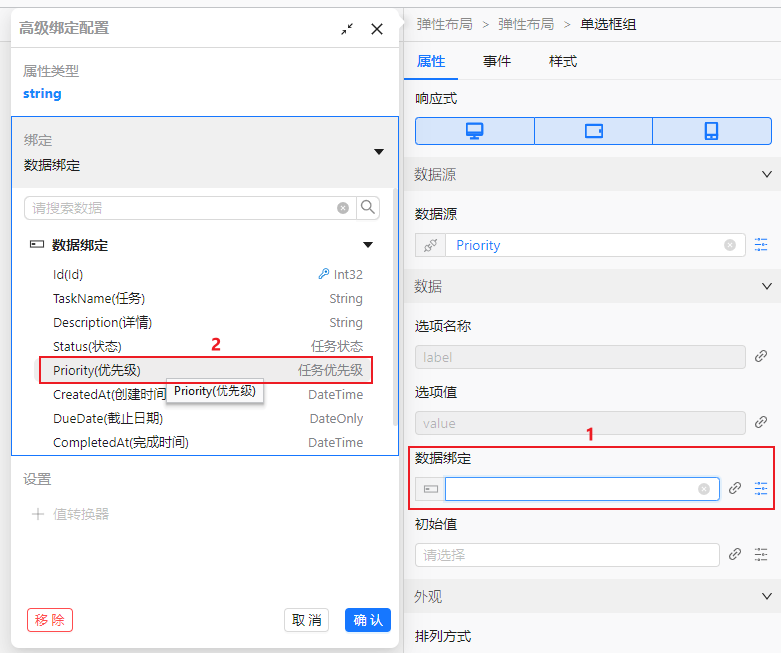The image size is (781, 653).
Task: Open the binding type dropdown
Action: pyautogui.click(x=379, y=152)
